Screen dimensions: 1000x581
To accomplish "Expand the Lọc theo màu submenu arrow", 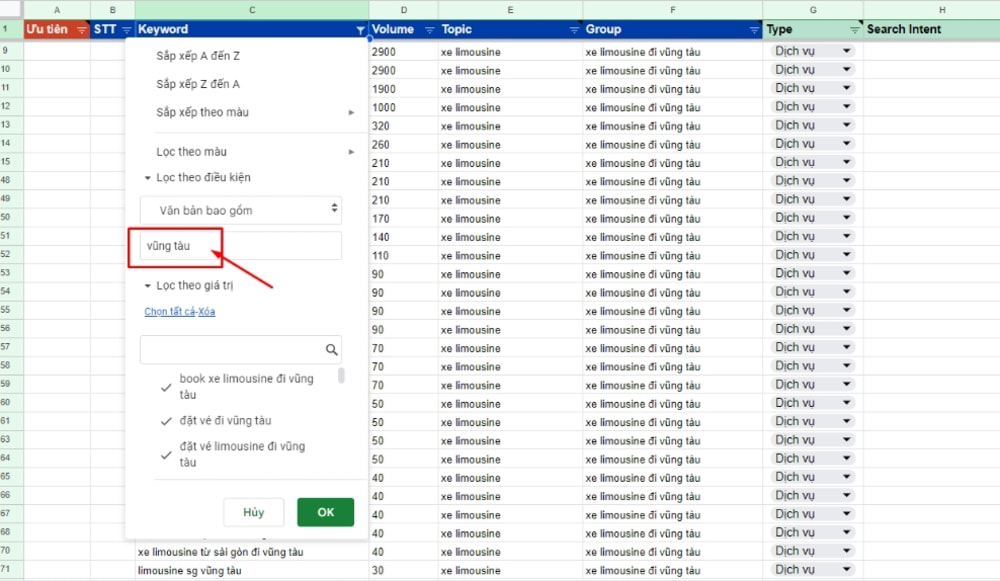I will pos(351,152).
